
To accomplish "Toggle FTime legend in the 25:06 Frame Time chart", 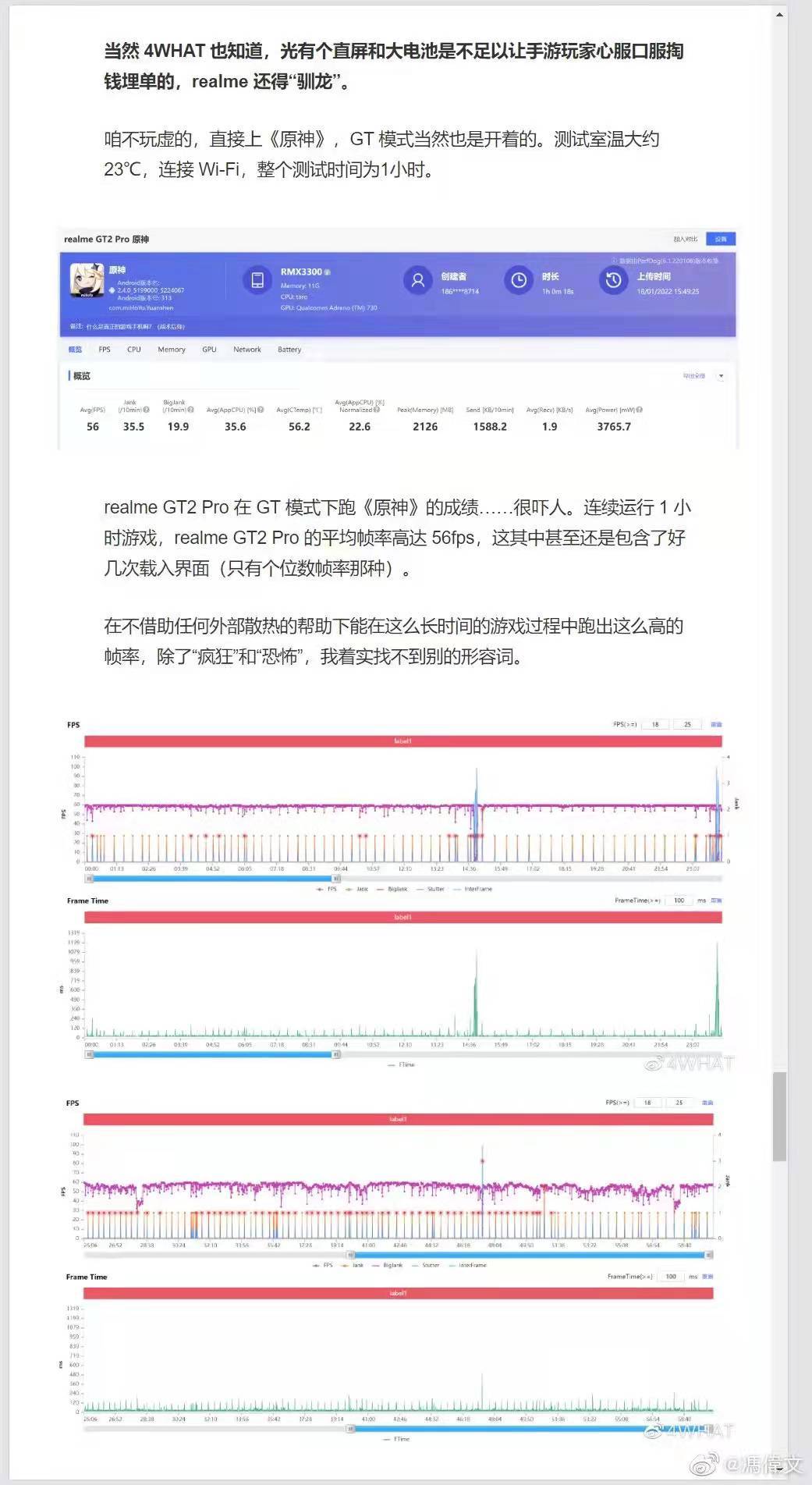I will 396,1439.
